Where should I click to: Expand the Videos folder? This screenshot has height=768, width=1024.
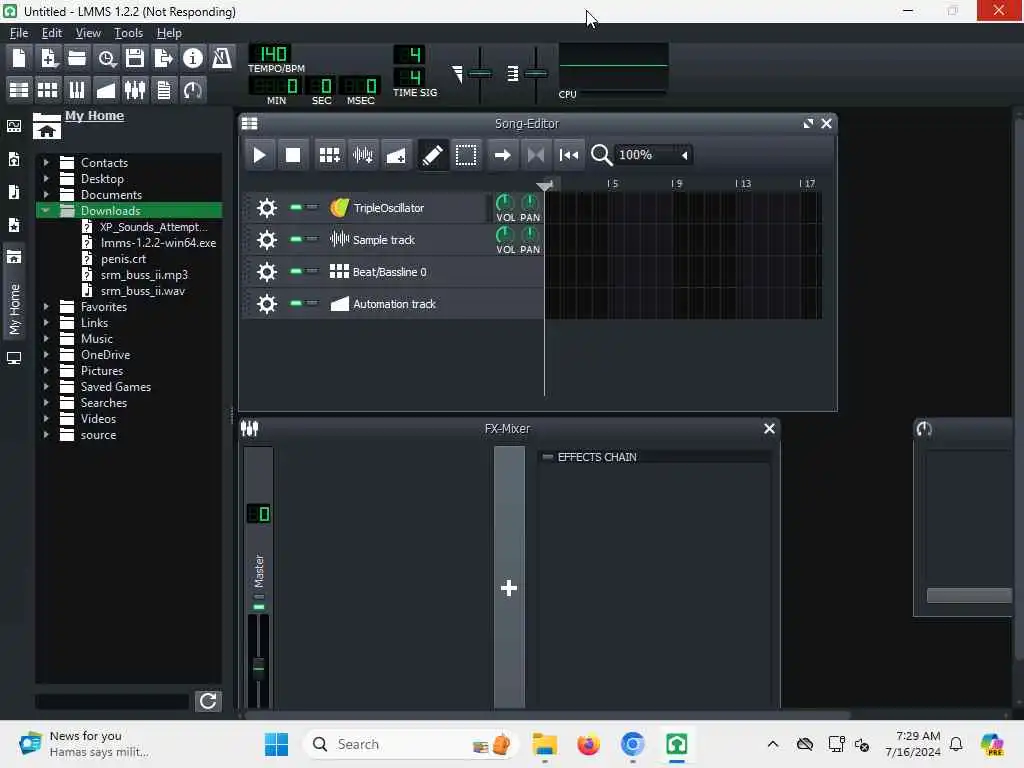(46, 419)
